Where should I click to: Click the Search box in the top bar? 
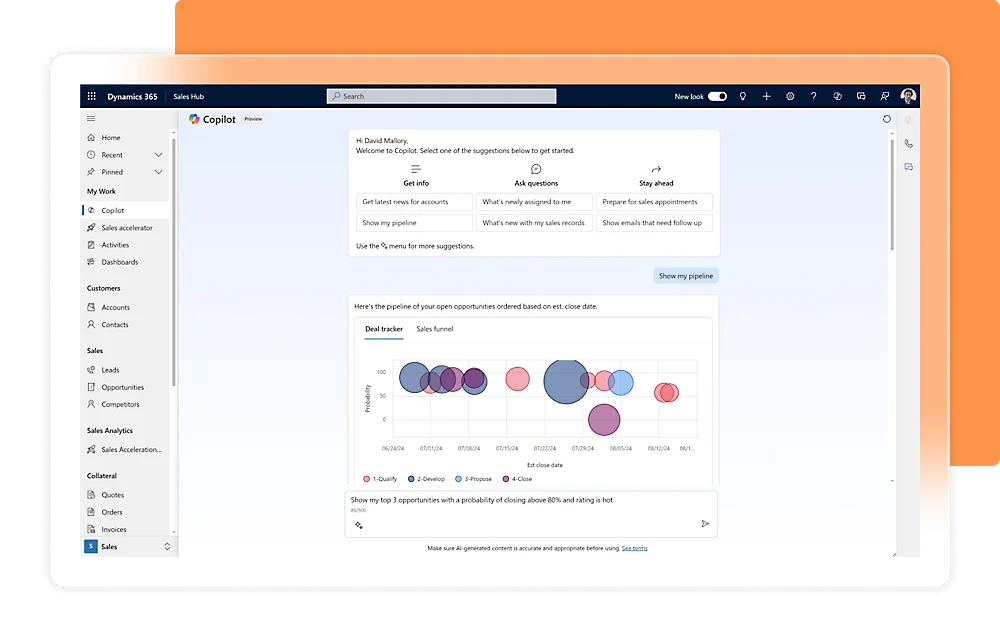pyautogui.click(x=441, y=96)
